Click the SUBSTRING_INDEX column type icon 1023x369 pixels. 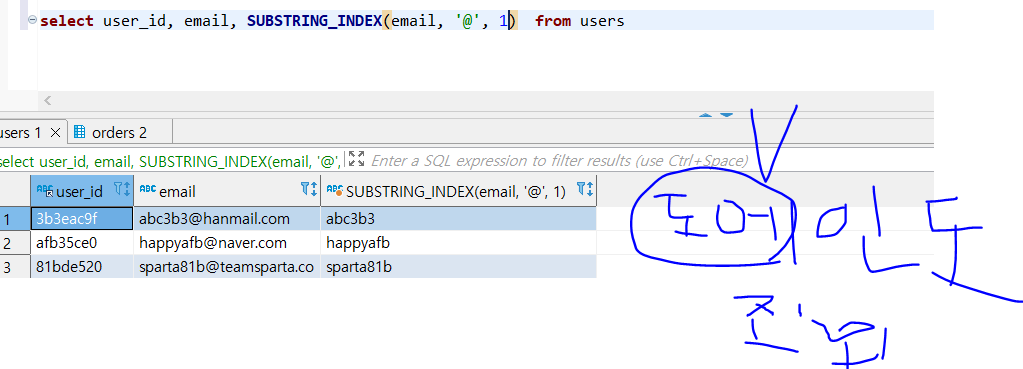tap(335, 190)
